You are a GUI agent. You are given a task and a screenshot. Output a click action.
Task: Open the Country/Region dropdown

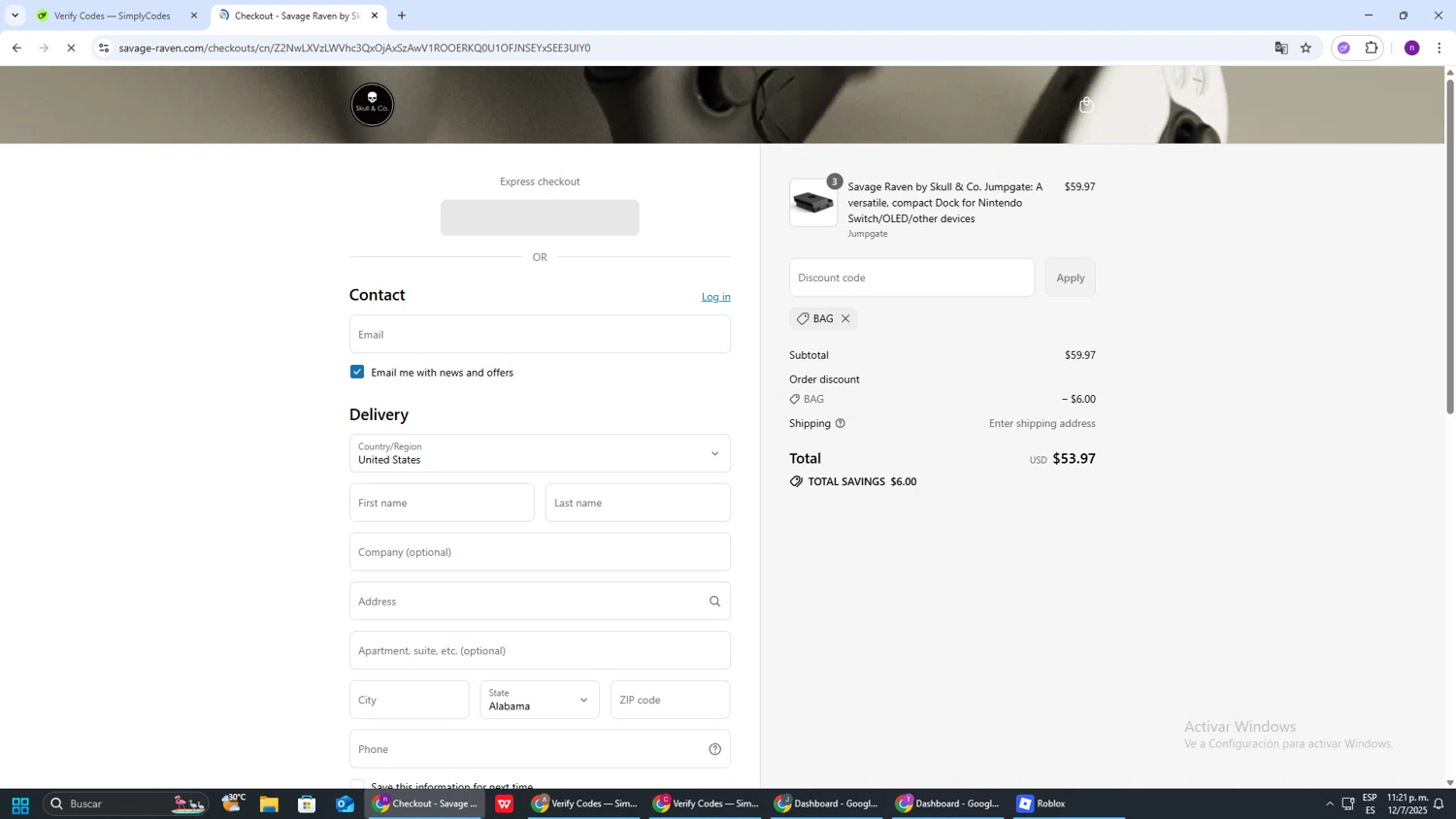pos(540,453)
